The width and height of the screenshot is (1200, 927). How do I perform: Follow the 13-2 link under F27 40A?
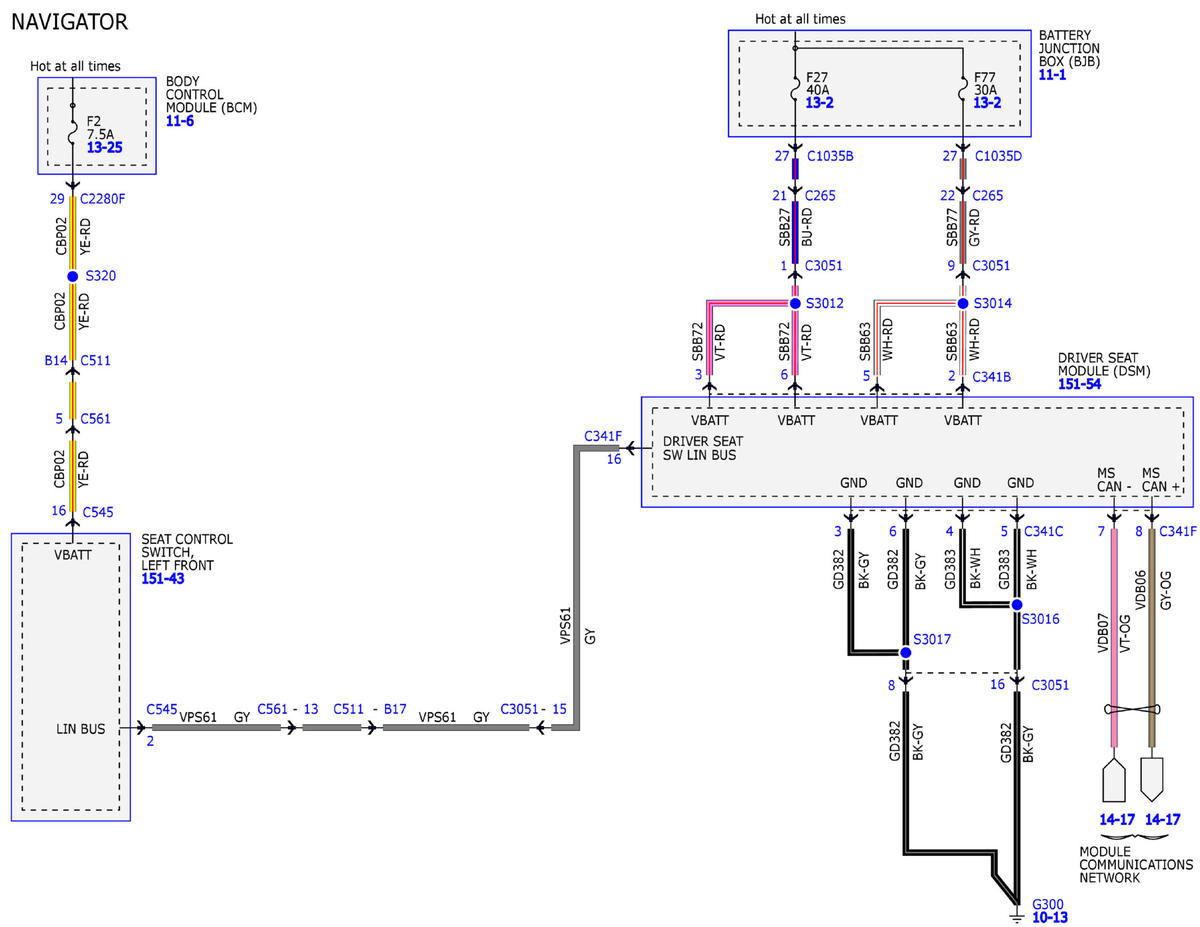click(x=821, y=103)
